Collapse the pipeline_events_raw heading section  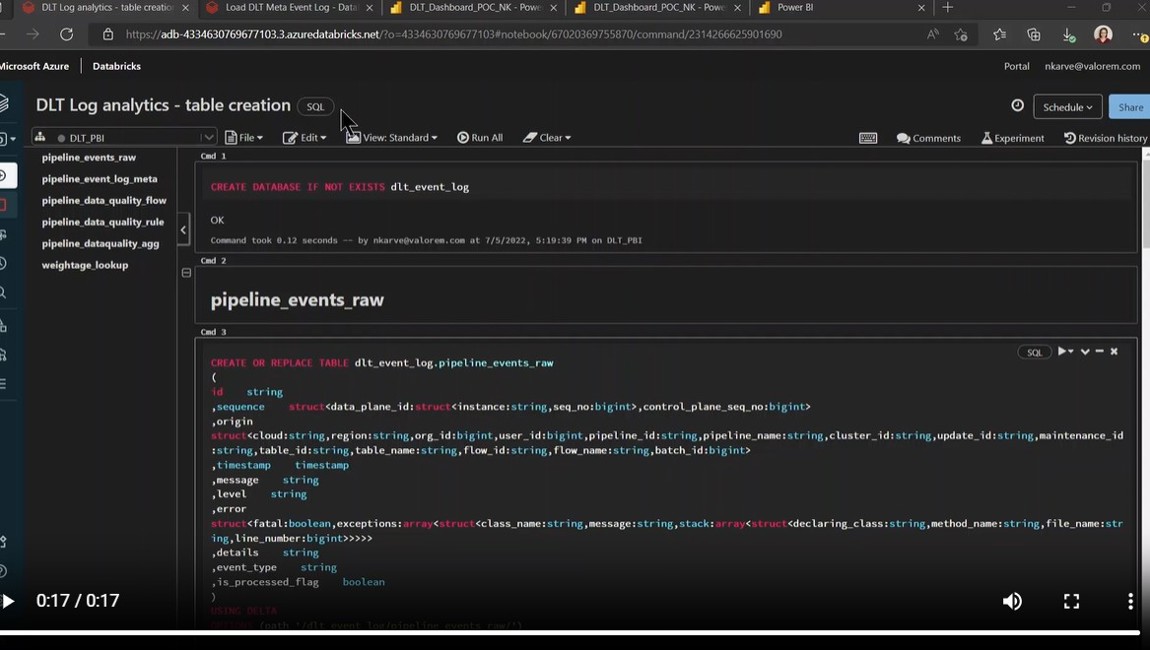pyautogui.click(x=186, y=272)
